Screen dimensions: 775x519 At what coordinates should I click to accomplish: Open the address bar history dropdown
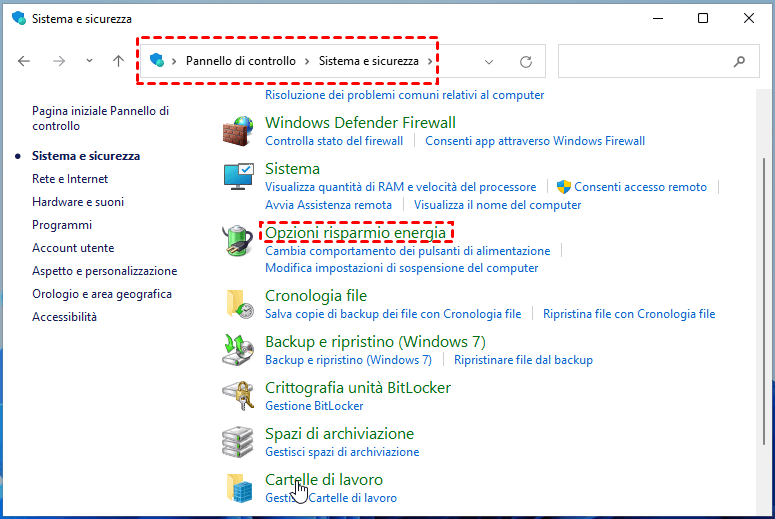(489, 62)
